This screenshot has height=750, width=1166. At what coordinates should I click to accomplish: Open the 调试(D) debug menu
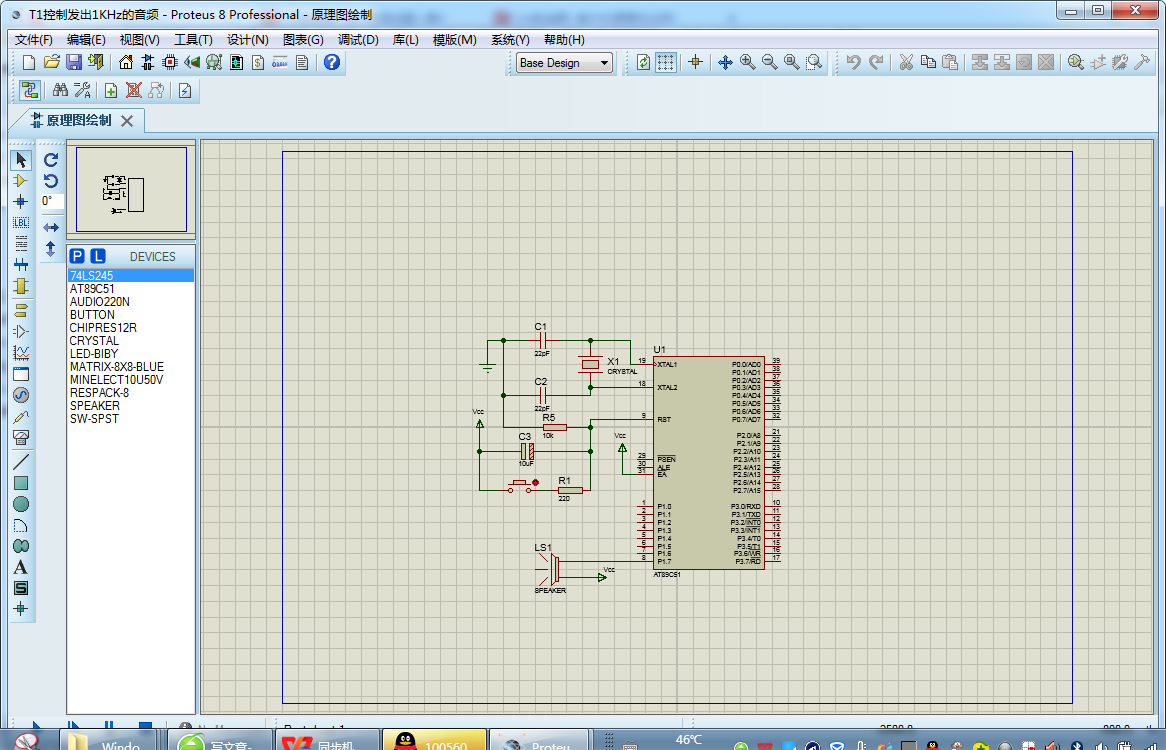(x=358, y=39)
